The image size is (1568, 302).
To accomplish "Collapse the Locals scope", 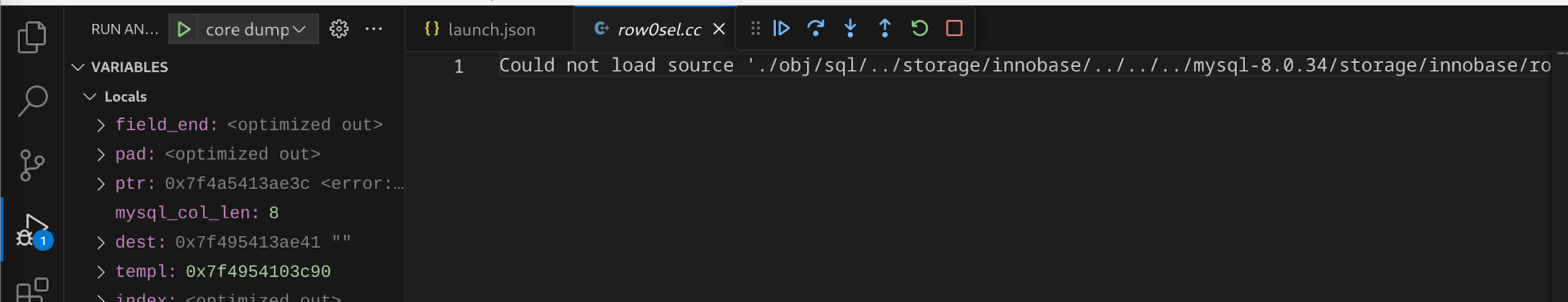I will click(x=90, y=96).
